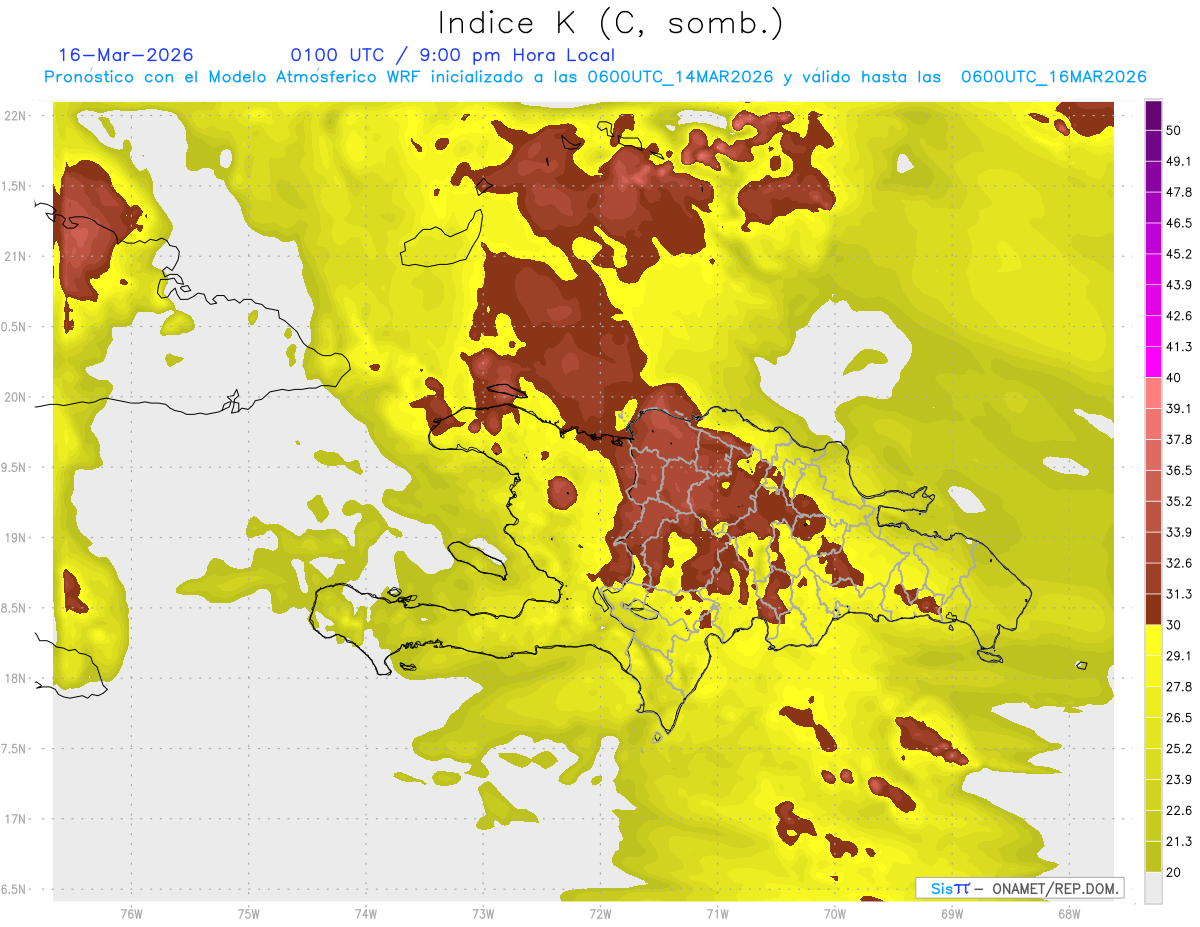Click the '30' colorbar value
Viewport: 1200px width, 927px height.
(1174, 625)
